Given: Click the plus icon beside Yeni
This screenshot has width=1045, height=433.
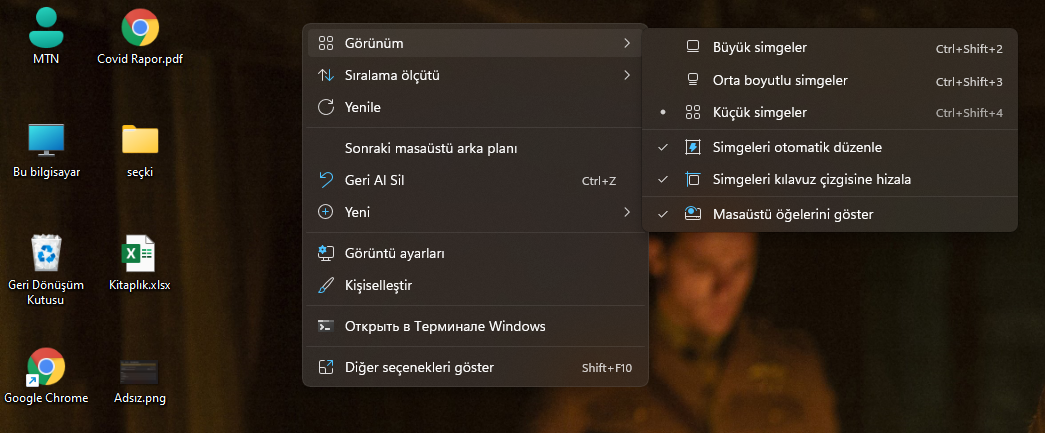Looking at the screenshot, I should [325, 212].
